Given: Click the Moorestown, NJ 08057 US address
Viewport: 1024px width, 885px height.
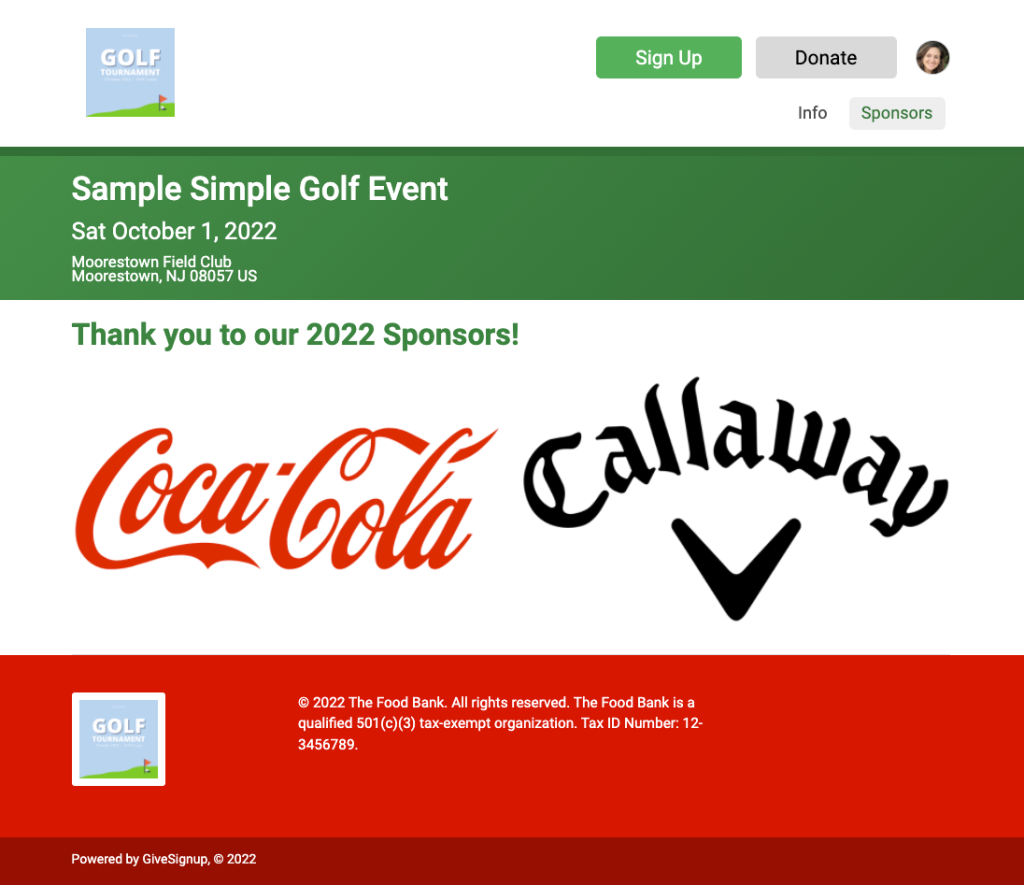Looking at the screenshot, I should point(164,276).
